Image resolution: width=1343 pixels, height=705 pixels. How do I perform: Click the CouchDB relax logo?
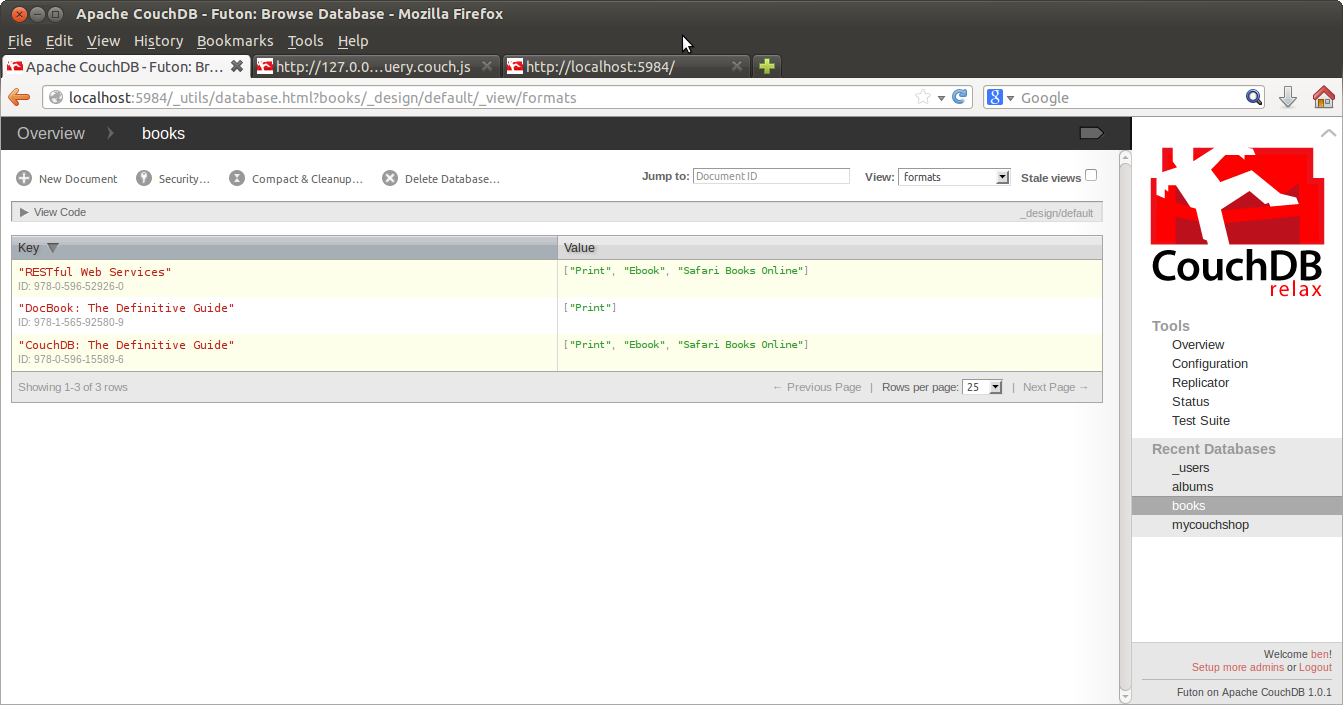(1237, 222)
